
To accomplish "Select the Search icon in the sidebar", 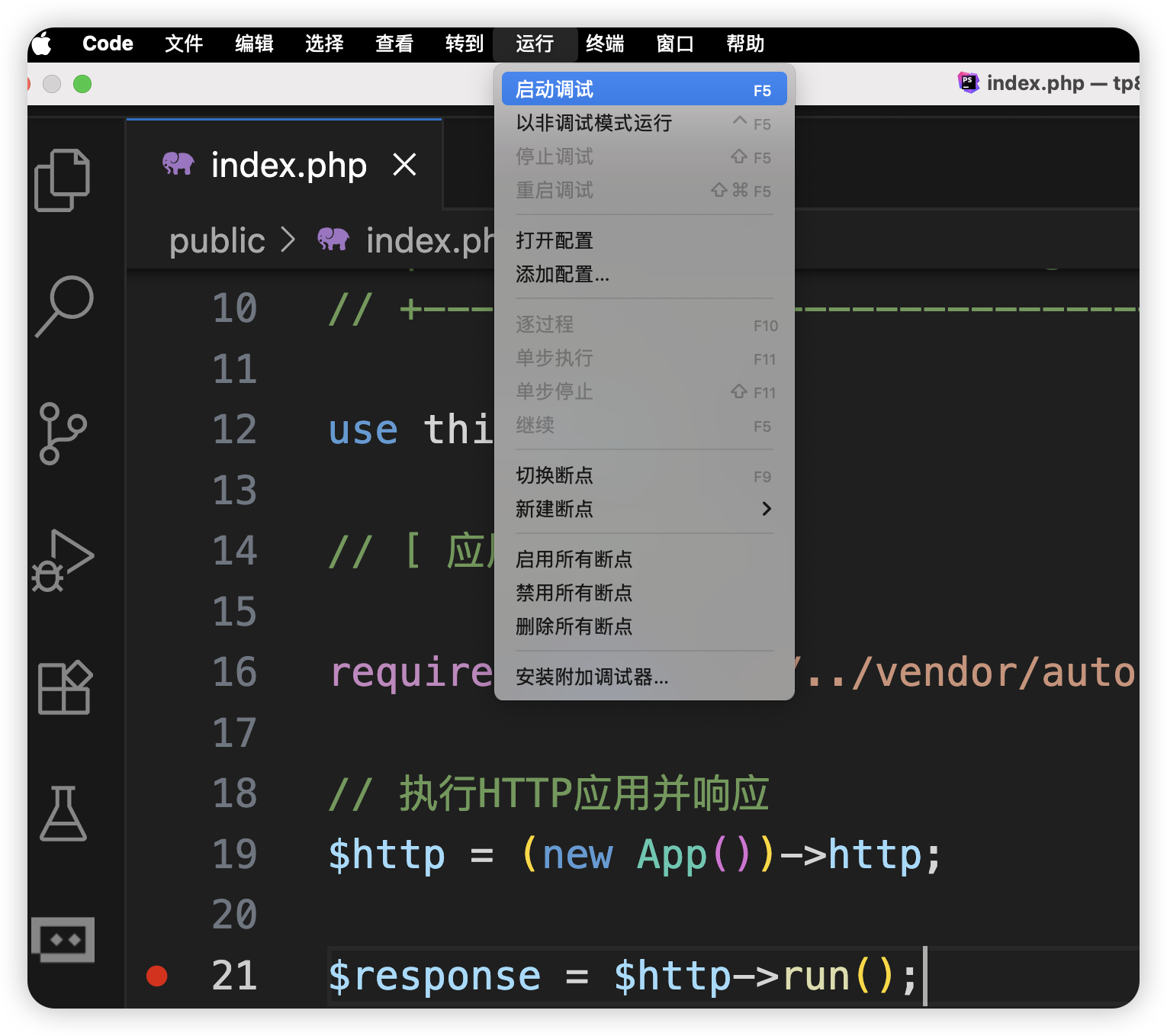I will coord(63,305).
